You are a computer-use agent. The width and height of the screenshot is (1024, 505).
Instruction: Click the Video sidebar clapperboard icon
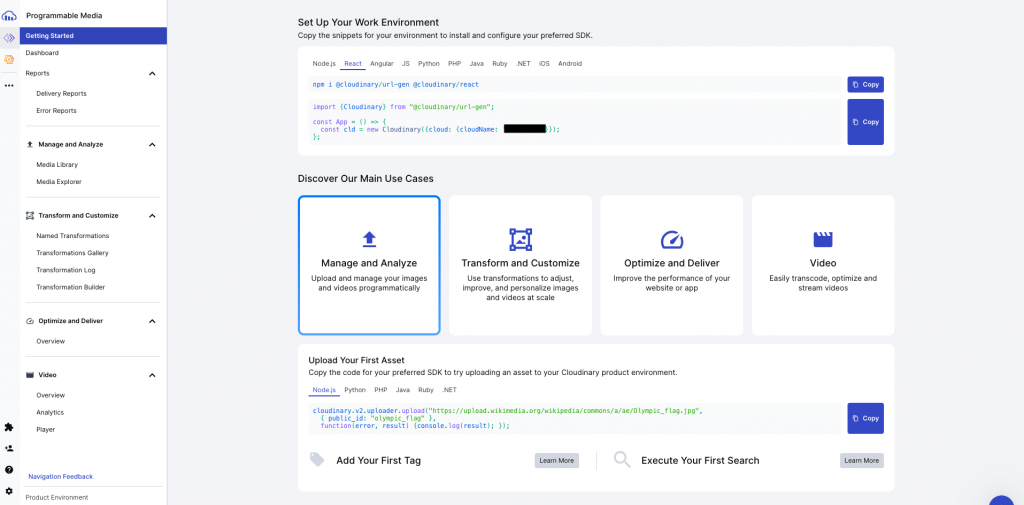29,375
